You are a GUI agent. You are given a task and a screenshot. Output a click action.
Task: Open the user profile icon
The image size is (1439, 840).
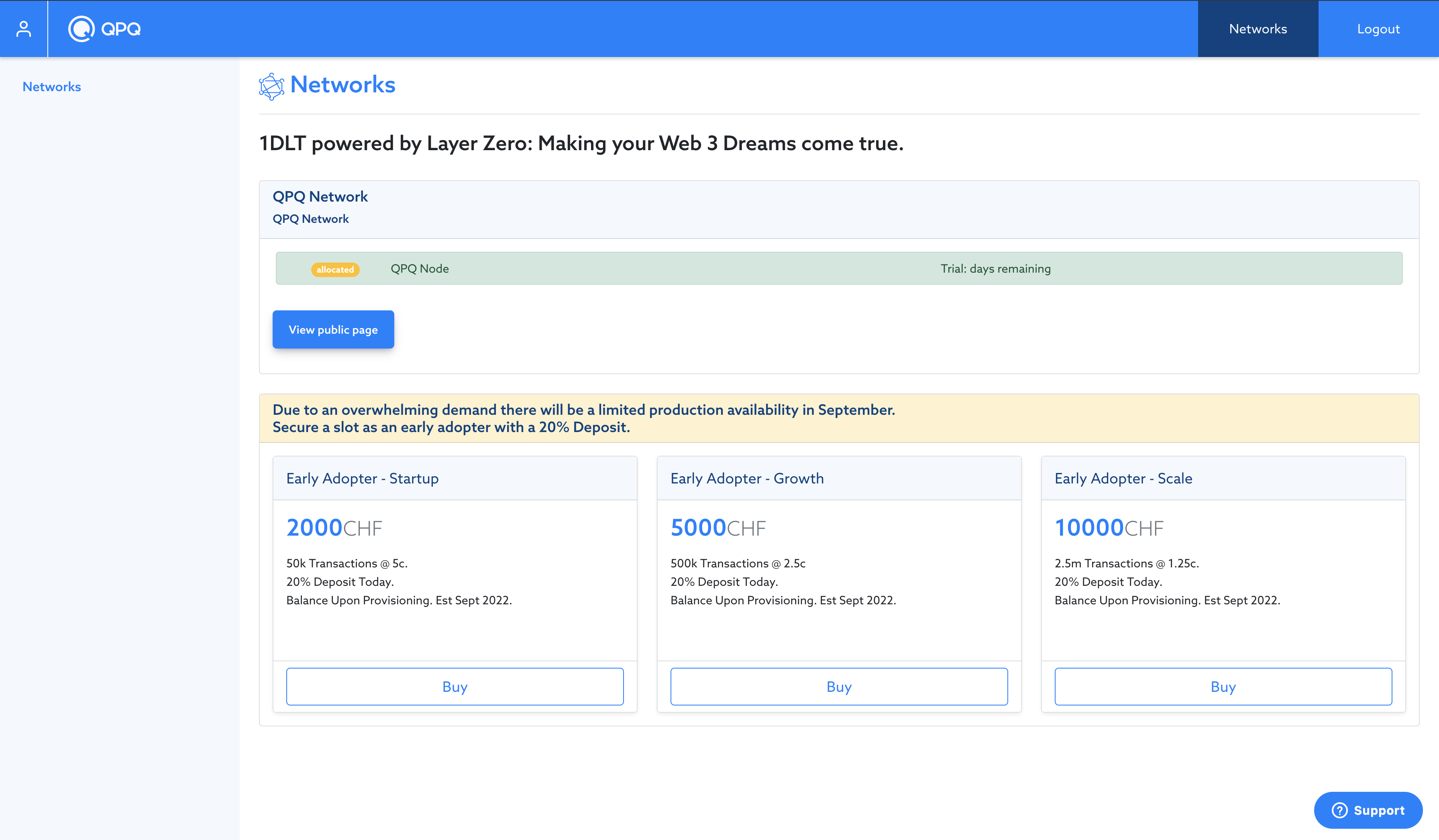(23, 29)
